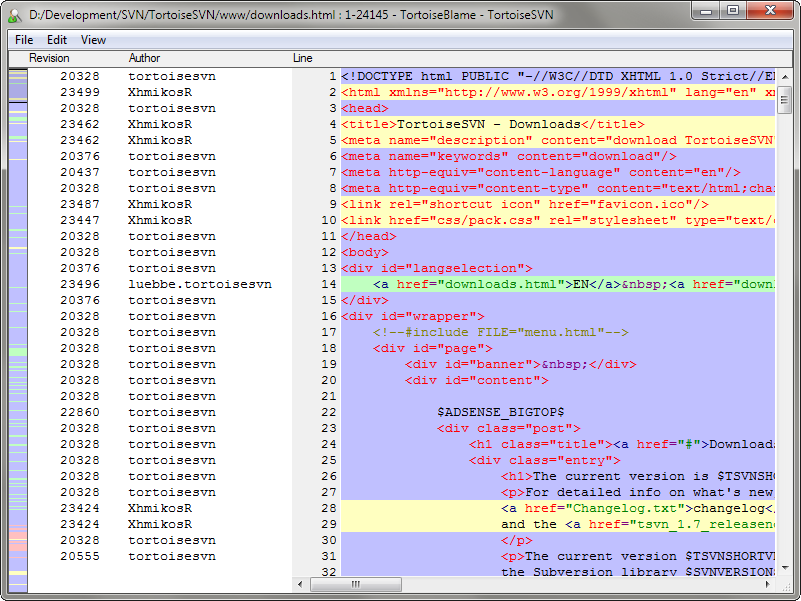Click the Revision column header
Image resolution: width=801 pixels, height=601 pixels.
pyautogui.click(x=49, y=58)
